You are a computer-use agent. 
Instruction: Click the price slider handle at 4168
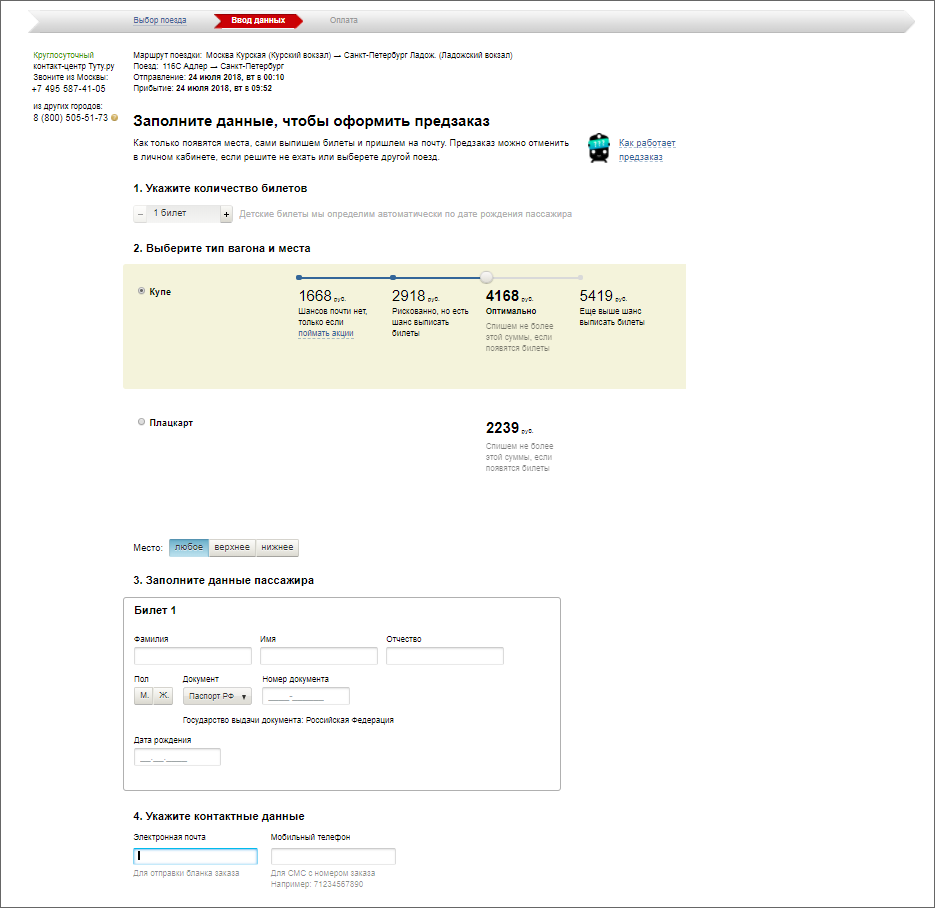486,277
